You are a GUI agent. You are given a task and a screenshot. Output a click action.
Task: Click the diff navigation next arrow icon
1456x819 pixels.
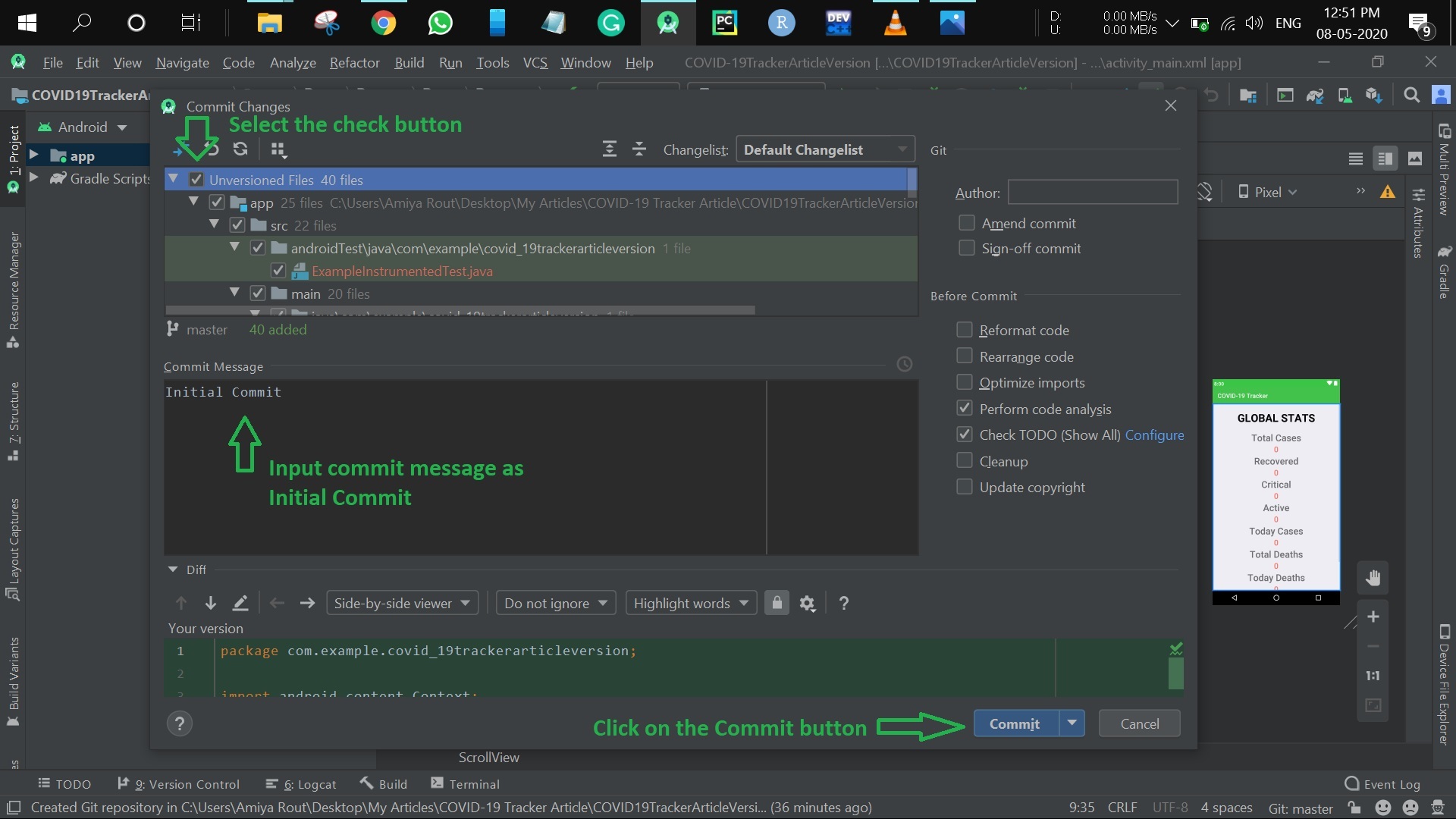308,602
